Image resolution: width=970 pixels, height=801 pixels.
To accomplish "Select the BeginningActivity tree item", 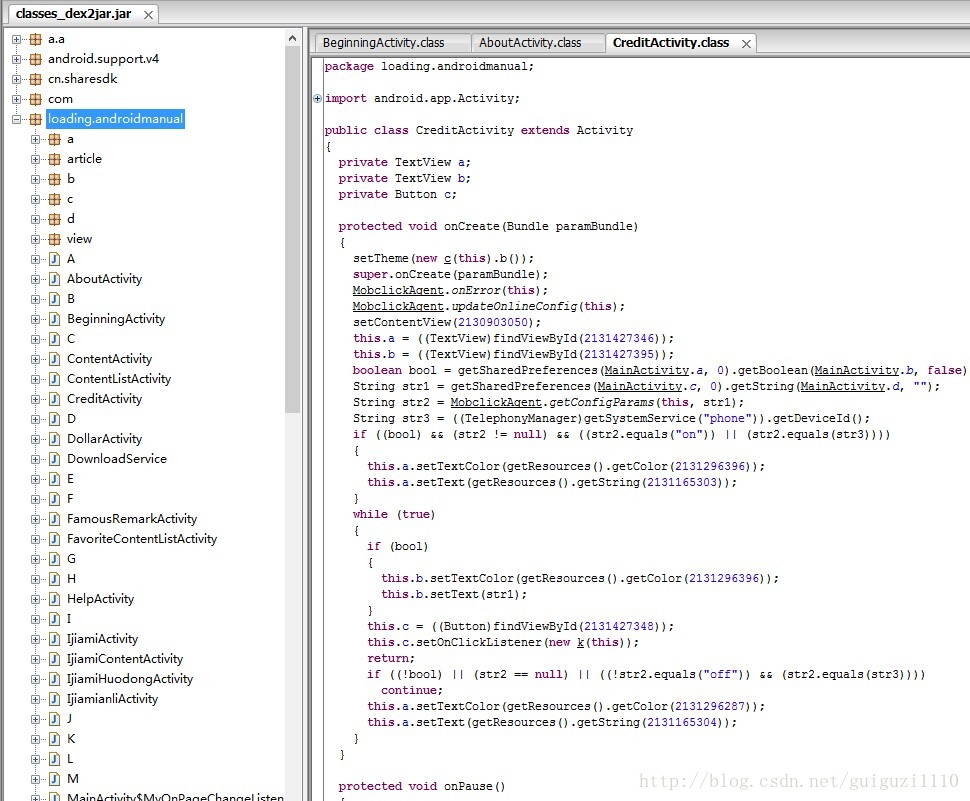I will [x=116, y=319].
